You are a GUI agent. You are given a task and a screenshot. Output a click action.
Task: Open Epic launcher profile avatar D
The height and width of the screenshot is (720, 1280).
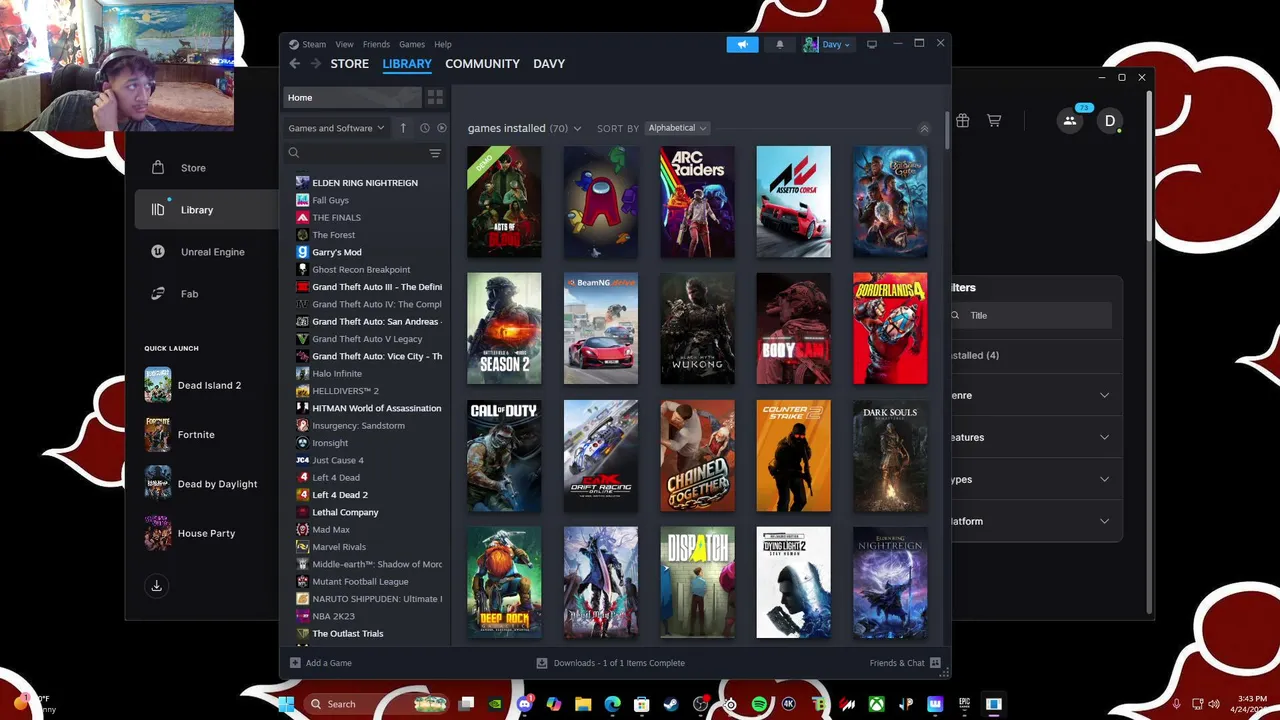click(x=1110, y=121)
